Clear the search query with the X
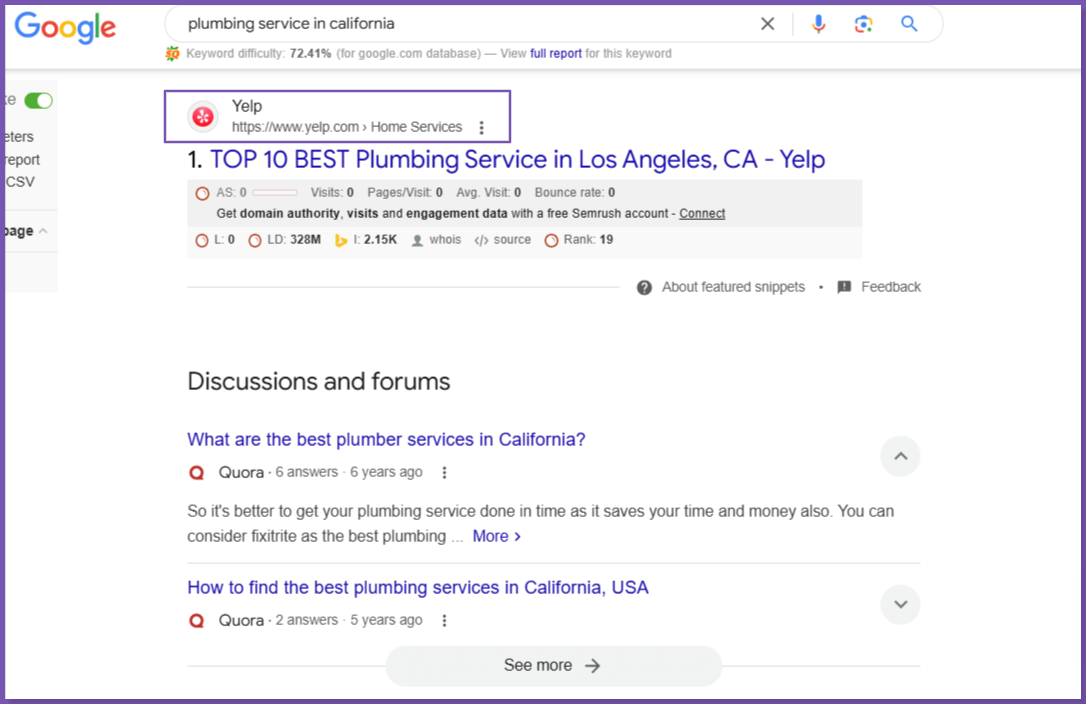The width and height of the screenshot is (1086, 704). tap(767, 23)
